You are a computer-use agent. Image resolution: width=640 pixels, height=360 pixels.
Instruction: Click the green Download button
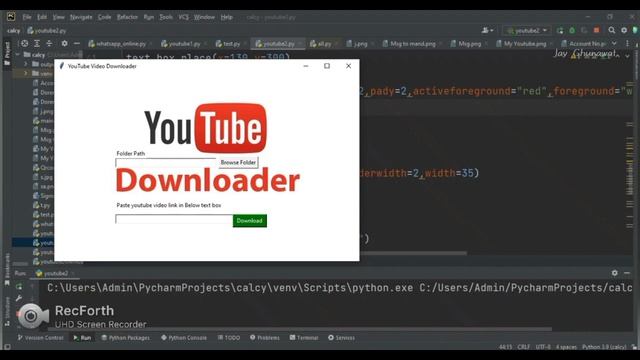point(249,221)
